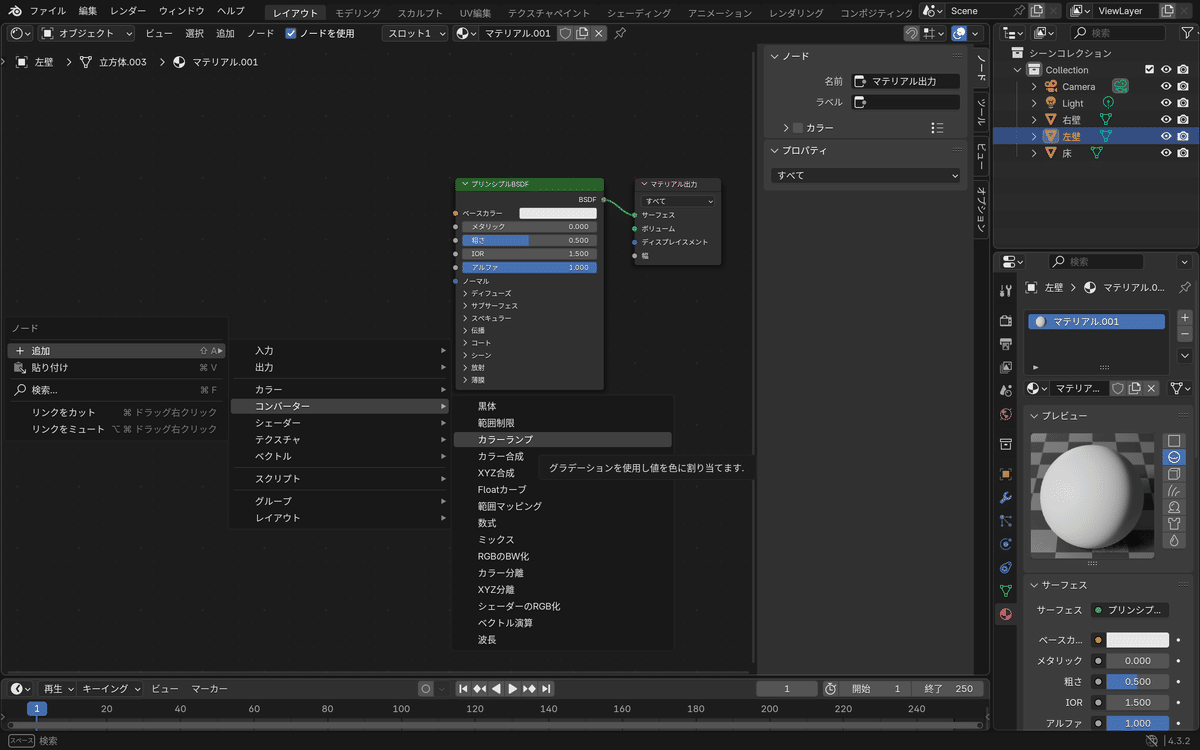Open the View Layer properties tab
The image size is (1200, 750).
coord(1006,367)
